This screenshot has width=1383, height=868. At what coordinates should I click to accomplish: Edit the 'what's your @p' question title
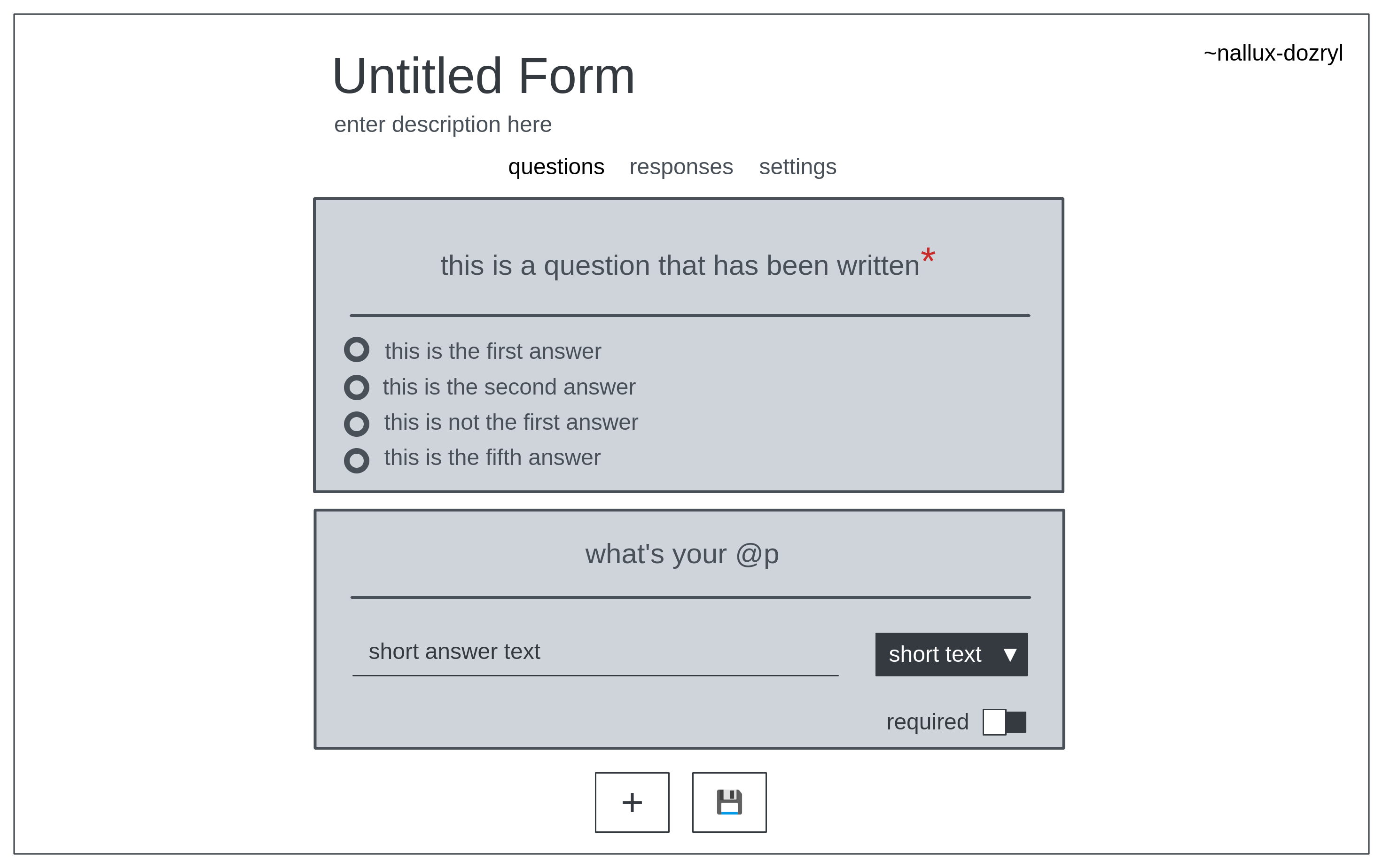[682, 554]
